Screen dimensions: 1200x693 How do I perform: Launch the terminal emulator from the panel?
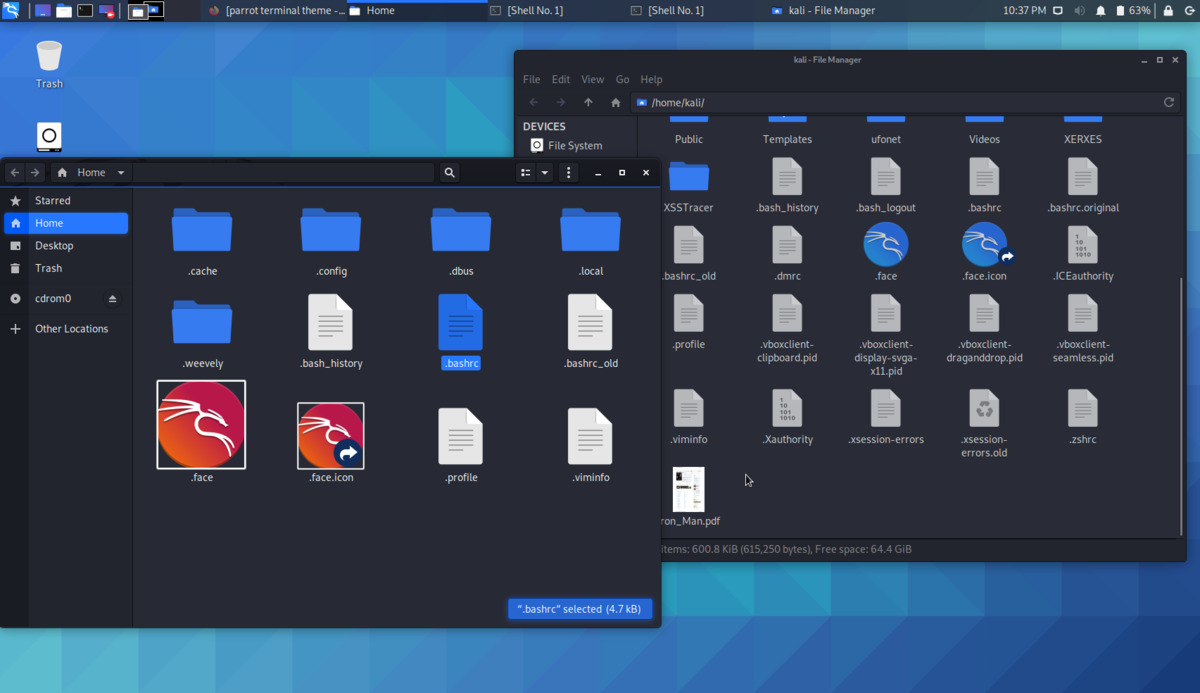[85, 11]
